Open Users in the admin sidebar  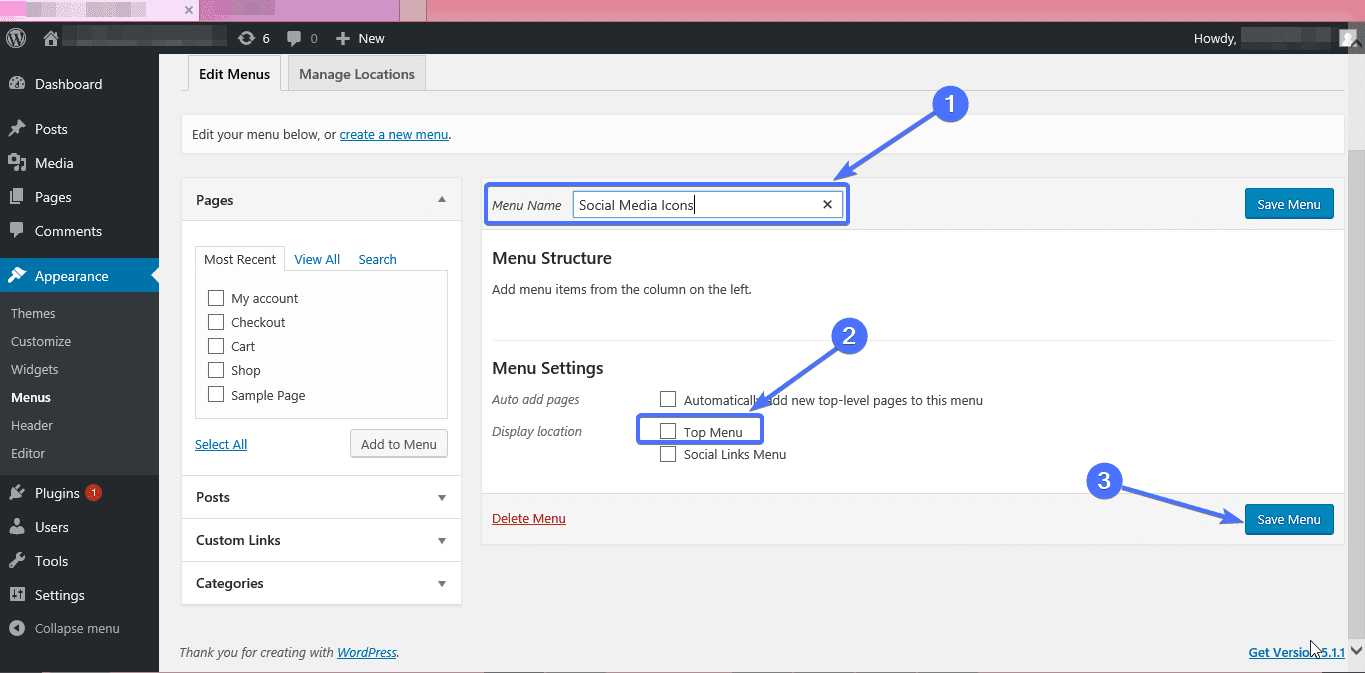[x=79, y=527]
